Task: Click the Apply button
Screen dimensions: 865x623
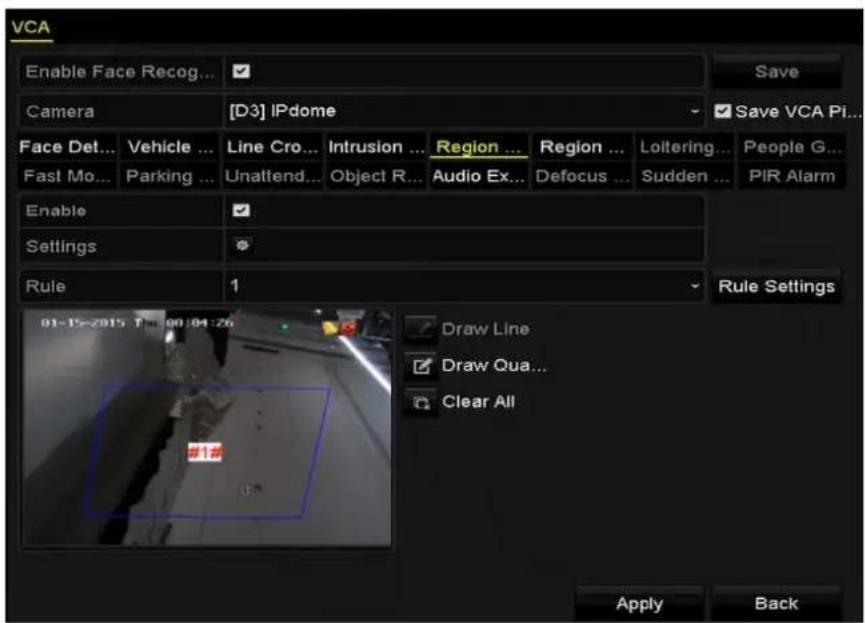Action: coord(639,604)
